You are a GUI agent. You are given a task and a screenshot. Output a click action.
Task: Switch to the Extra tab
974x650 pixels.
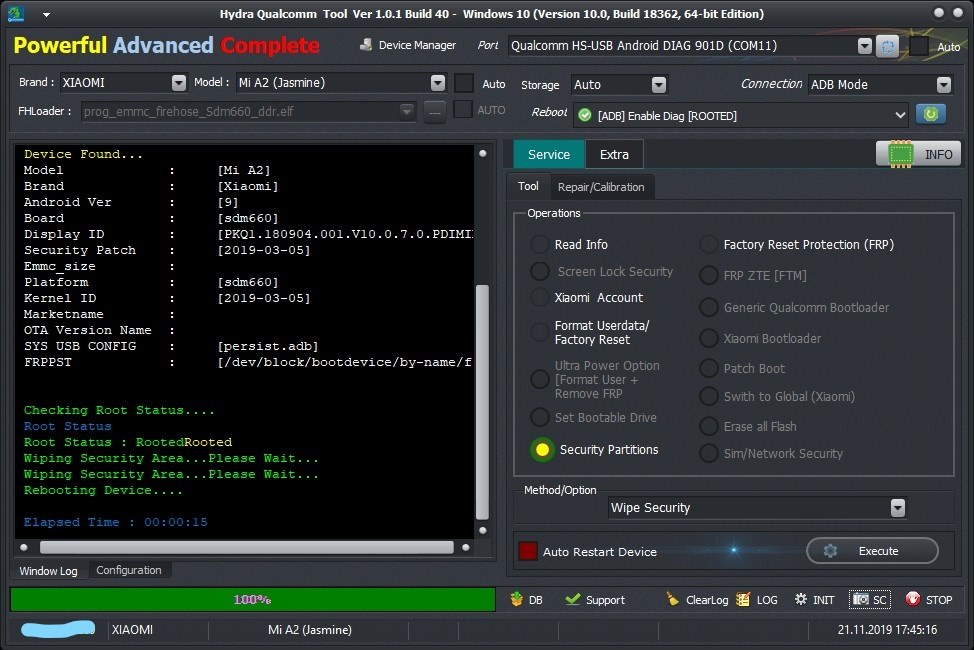[614, 154]
